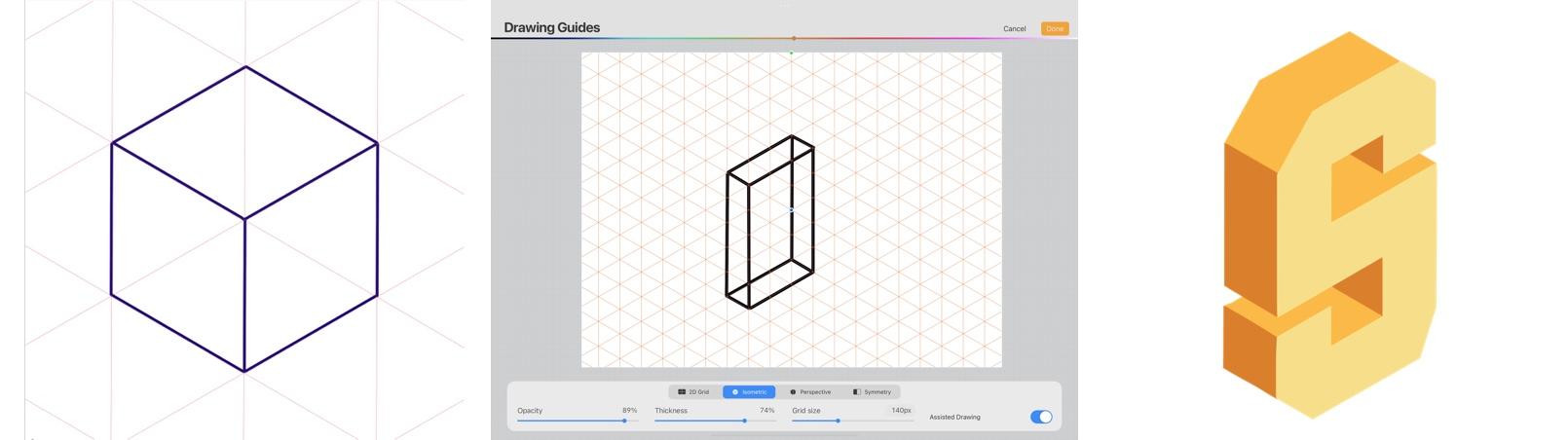Click the Opacity slider handle

(624, 421)
